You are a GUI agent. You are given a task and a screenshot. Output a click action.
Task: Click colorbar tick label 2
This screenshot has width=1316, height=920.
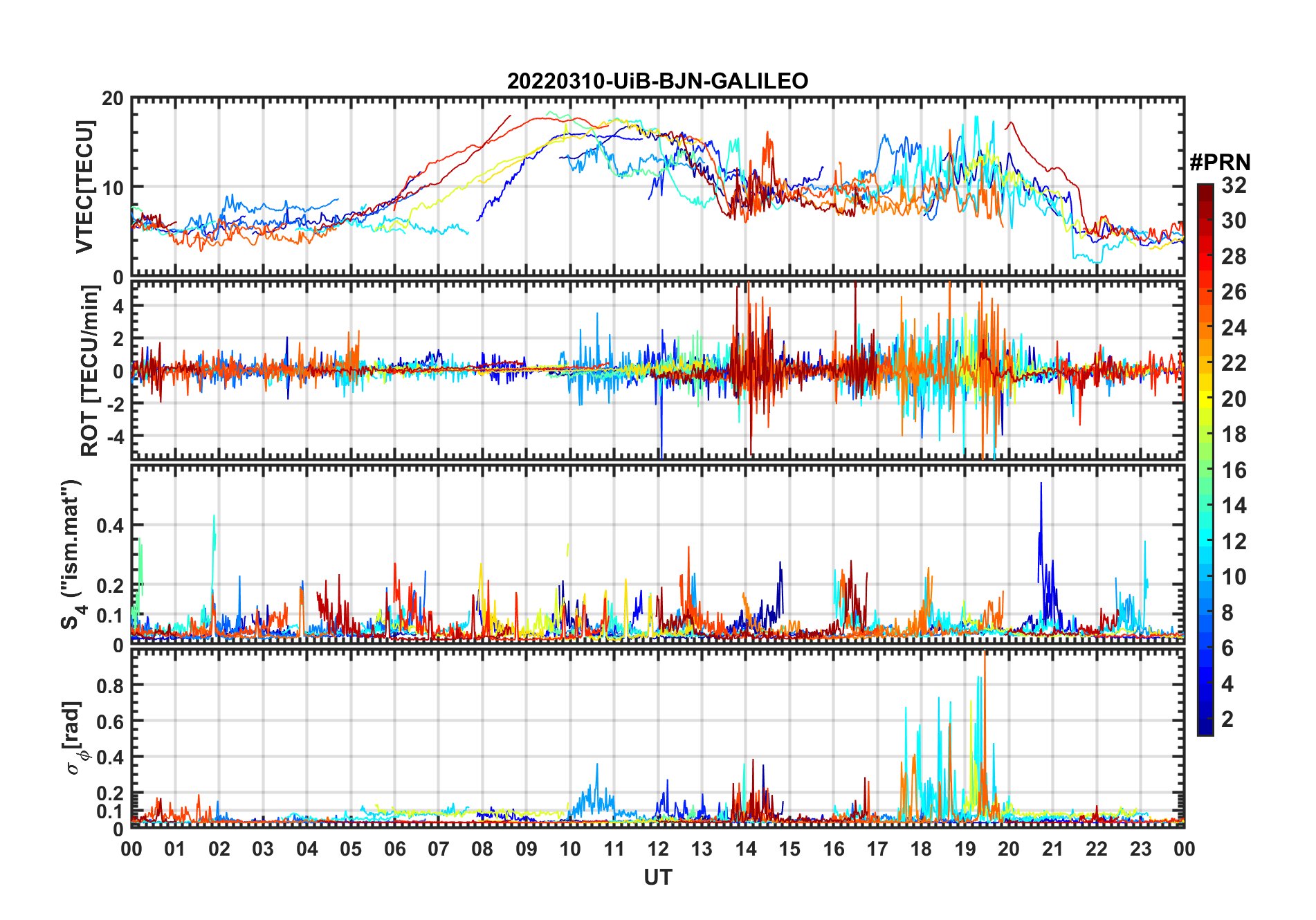(1227, 719)
